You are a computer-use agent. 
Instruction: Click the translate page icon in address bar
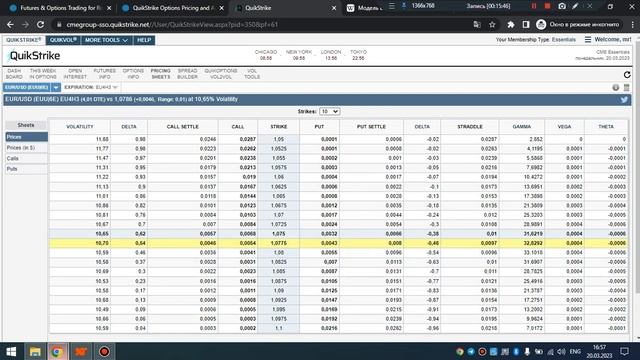click(x=477, y=24)
